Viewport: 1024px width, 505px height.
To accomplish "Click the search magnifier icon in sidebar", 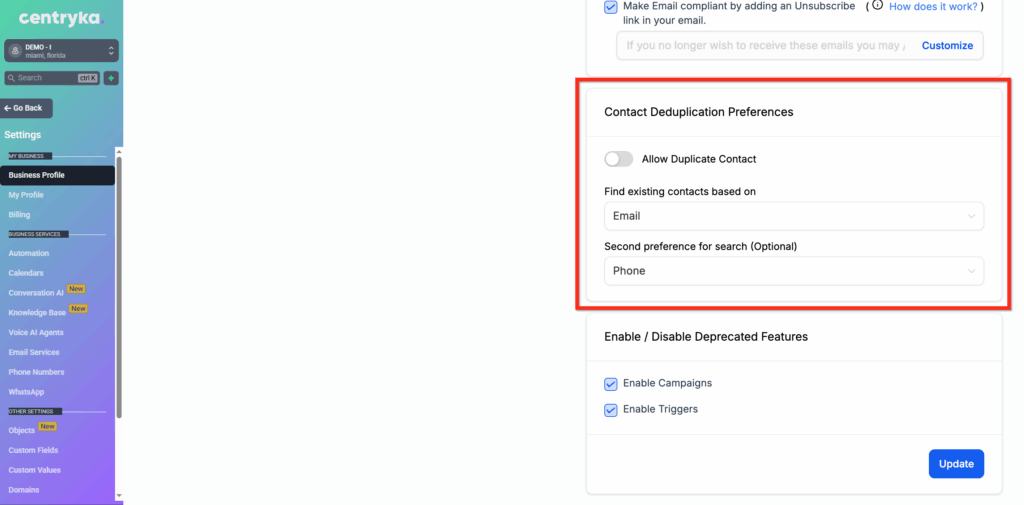I will [x=11, y=78].
